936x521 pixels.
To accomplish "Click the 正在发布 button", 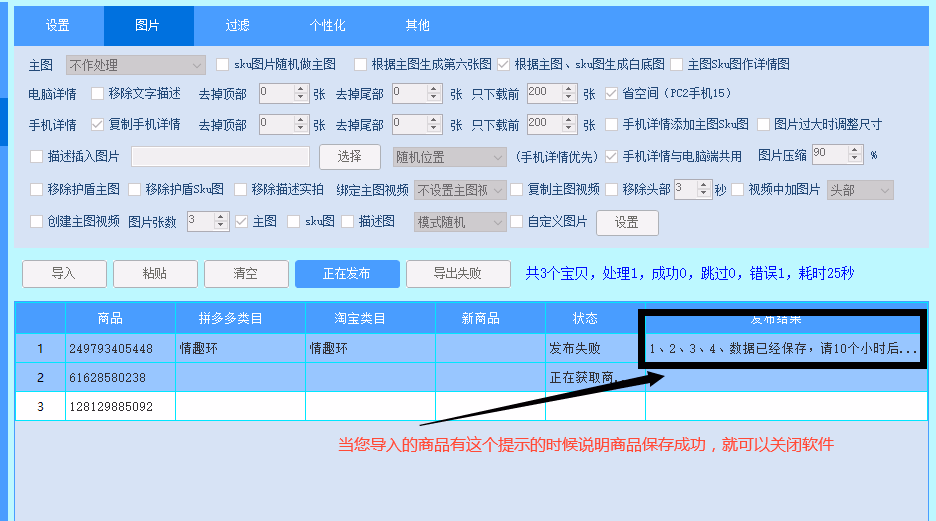I will pos(347,274).
